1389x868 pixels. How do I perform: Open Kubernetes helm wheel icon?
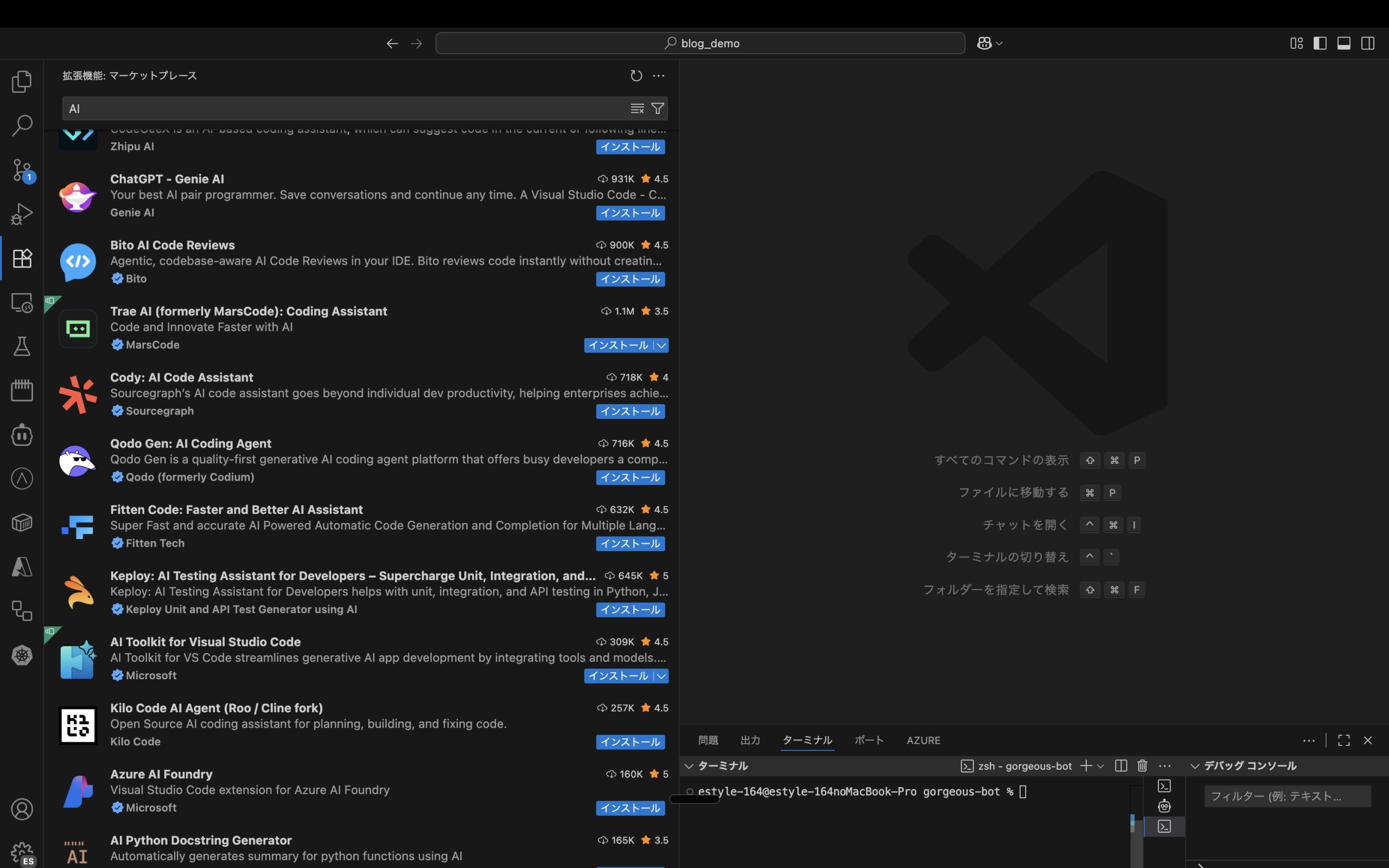22,655
